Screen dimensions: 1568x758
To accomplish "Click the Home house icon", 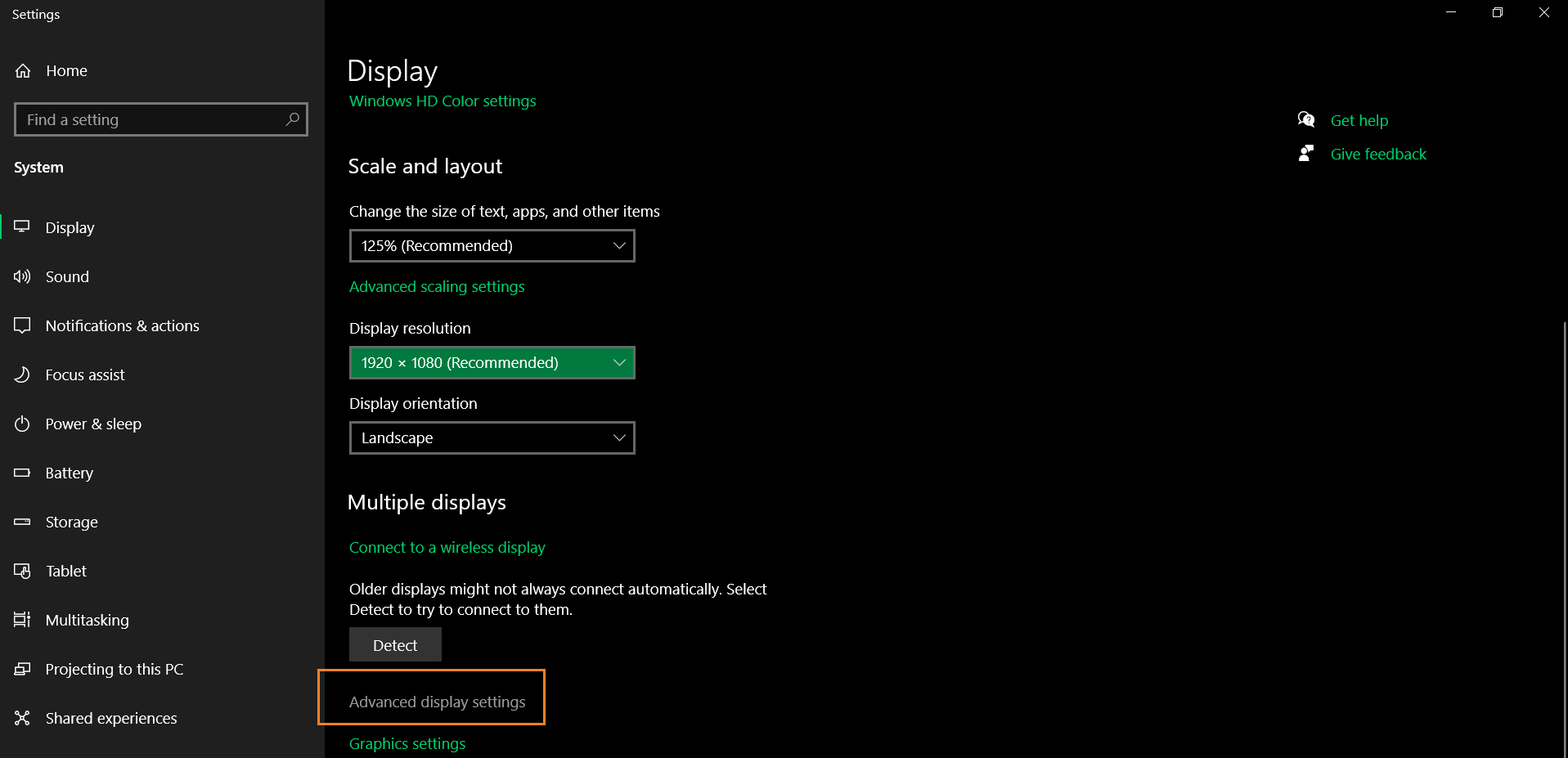I will click(23, 70).
